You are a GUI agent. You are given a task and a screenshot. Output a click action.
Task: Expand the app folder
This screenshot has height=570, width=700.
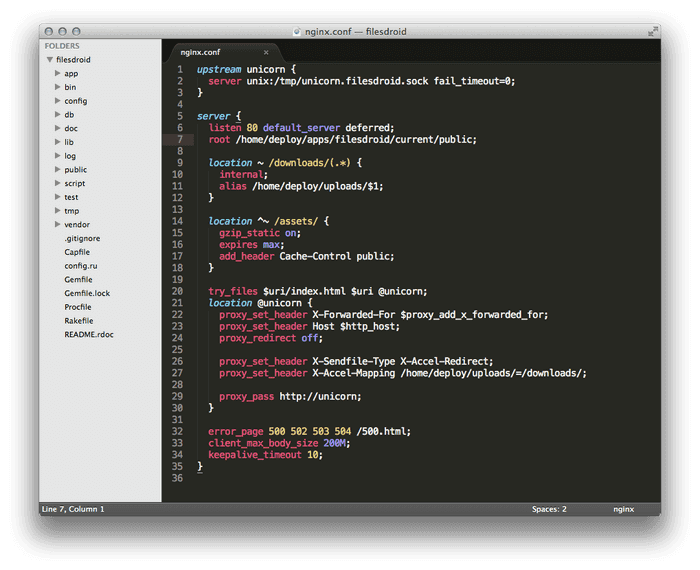(x=58, y=73)
